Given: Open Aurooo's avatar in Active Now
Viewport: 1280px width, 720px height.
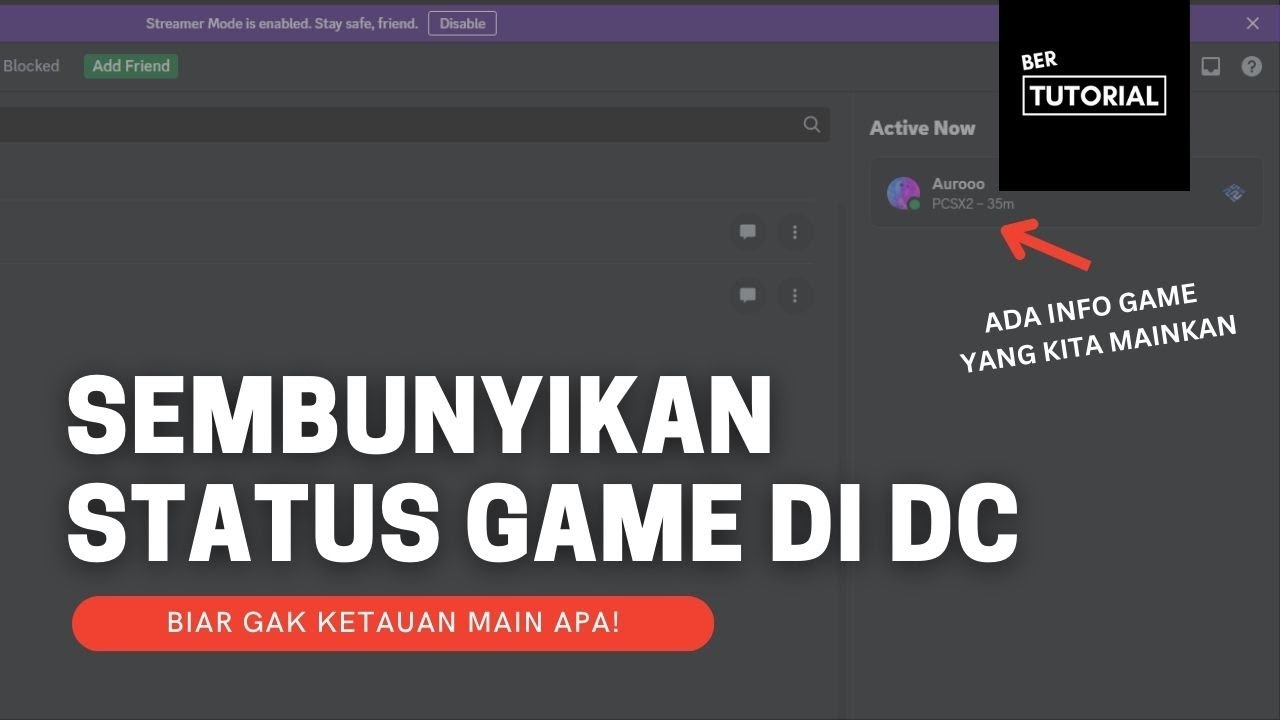Looking at the screenshot, I should click(903, 193).
